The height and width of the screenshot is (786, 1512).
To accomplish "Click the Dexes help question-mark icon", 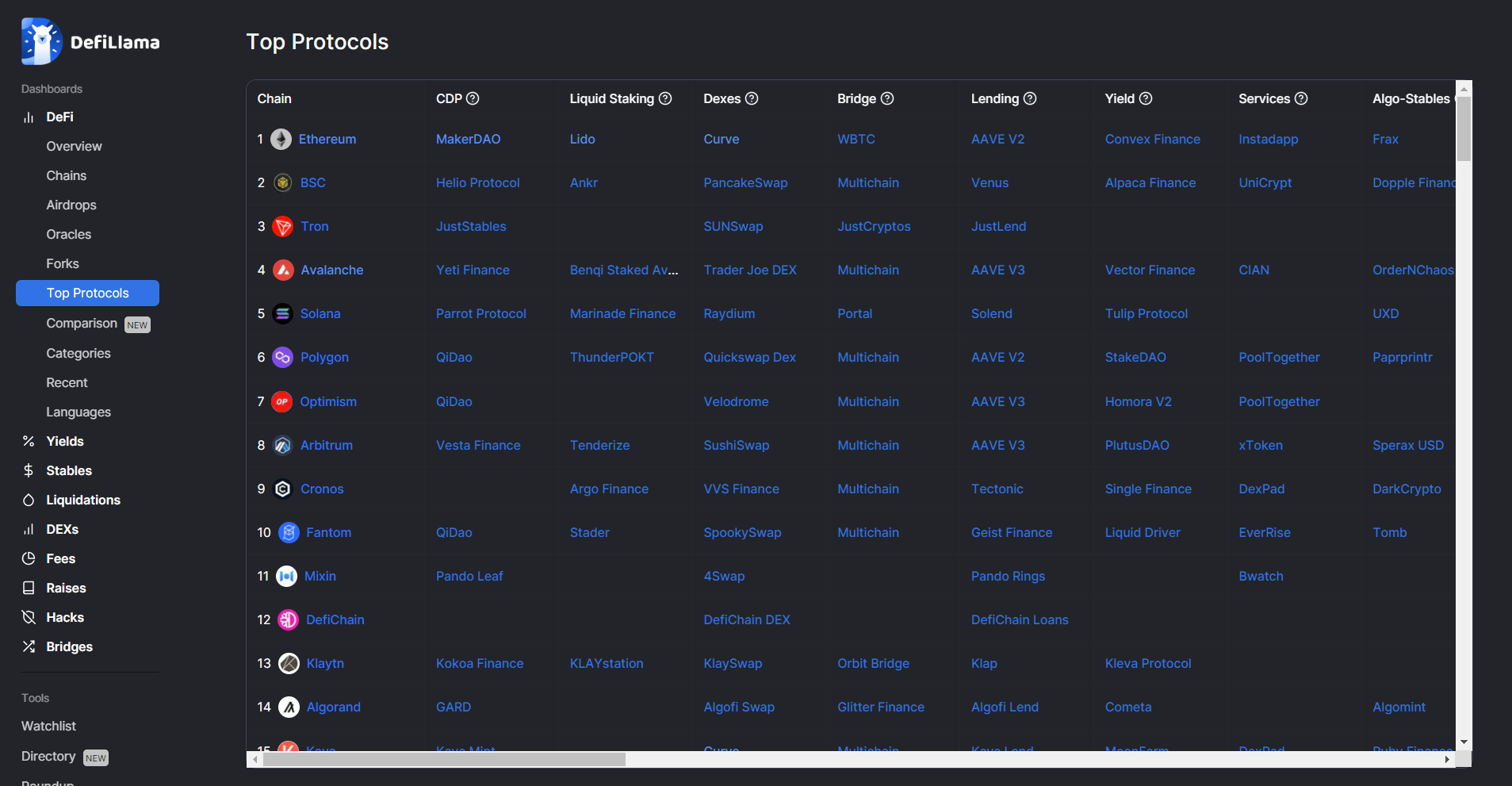I will [x=752, y=98].
